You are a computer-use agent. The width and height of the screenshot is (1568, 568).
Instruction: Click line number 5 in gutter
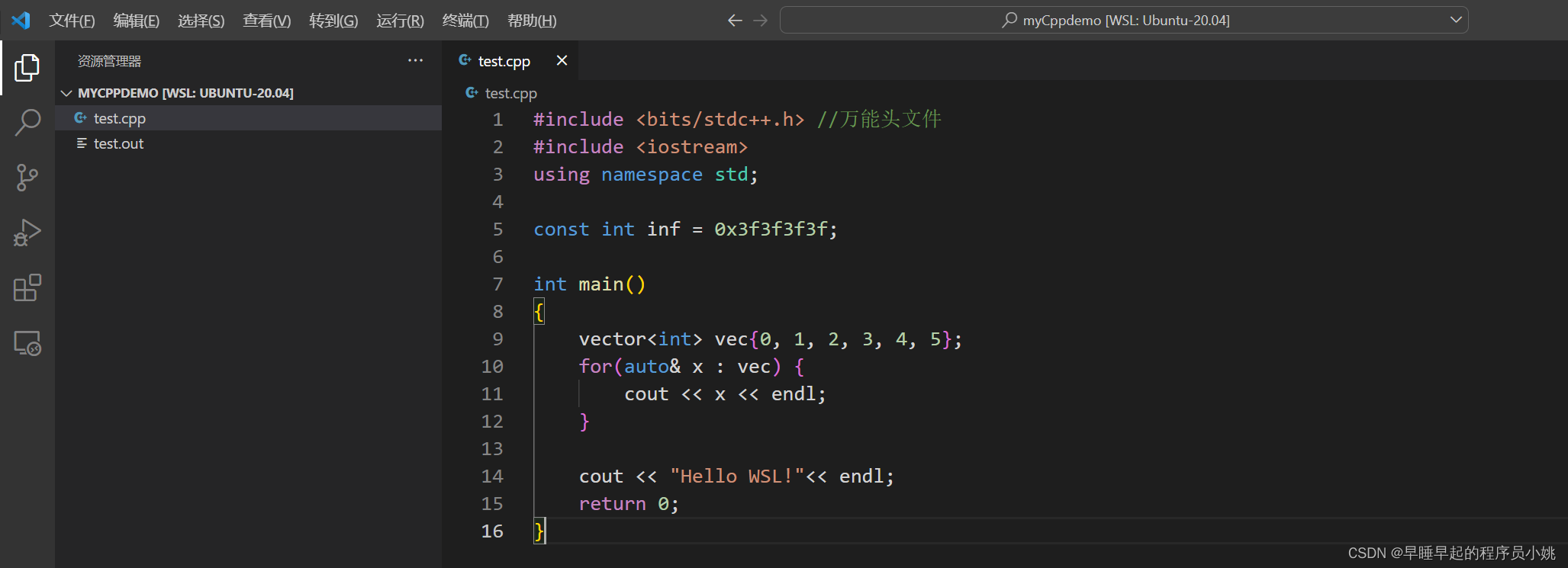coord(497,229)
